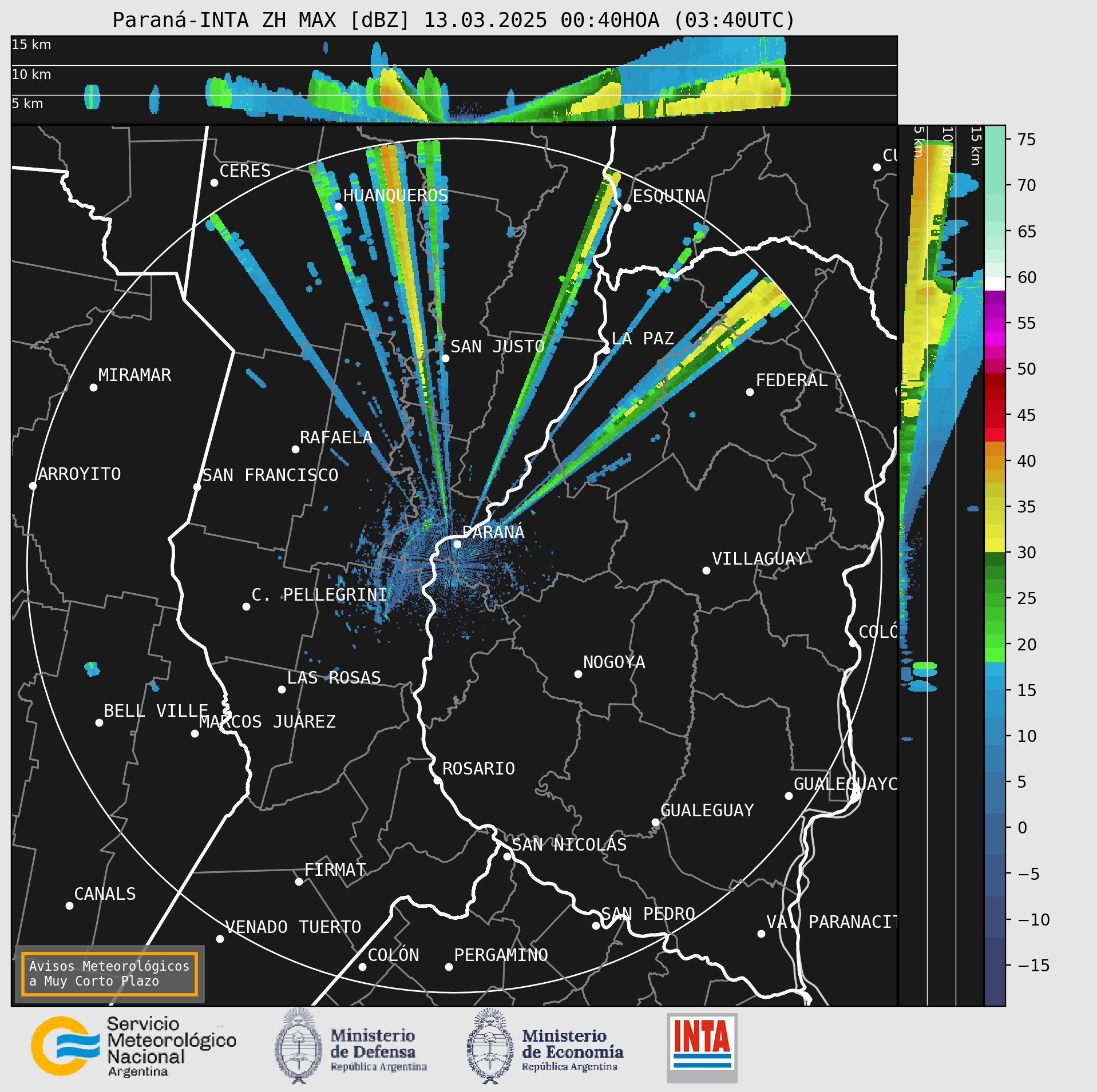Click the RAFAELA city label

(336, 437)
